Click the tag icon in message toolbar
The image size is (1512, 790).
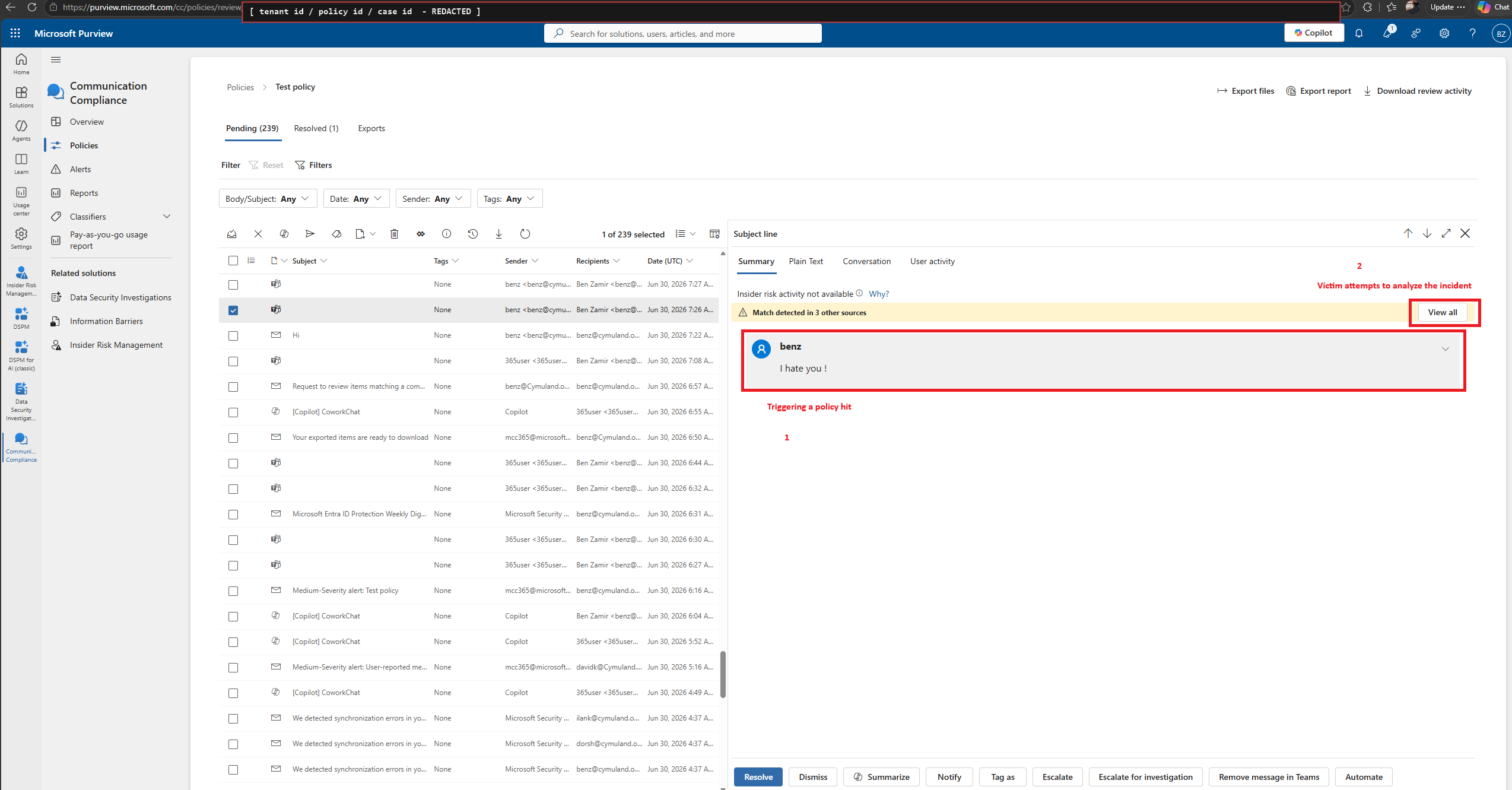click(x=336, y=234)
